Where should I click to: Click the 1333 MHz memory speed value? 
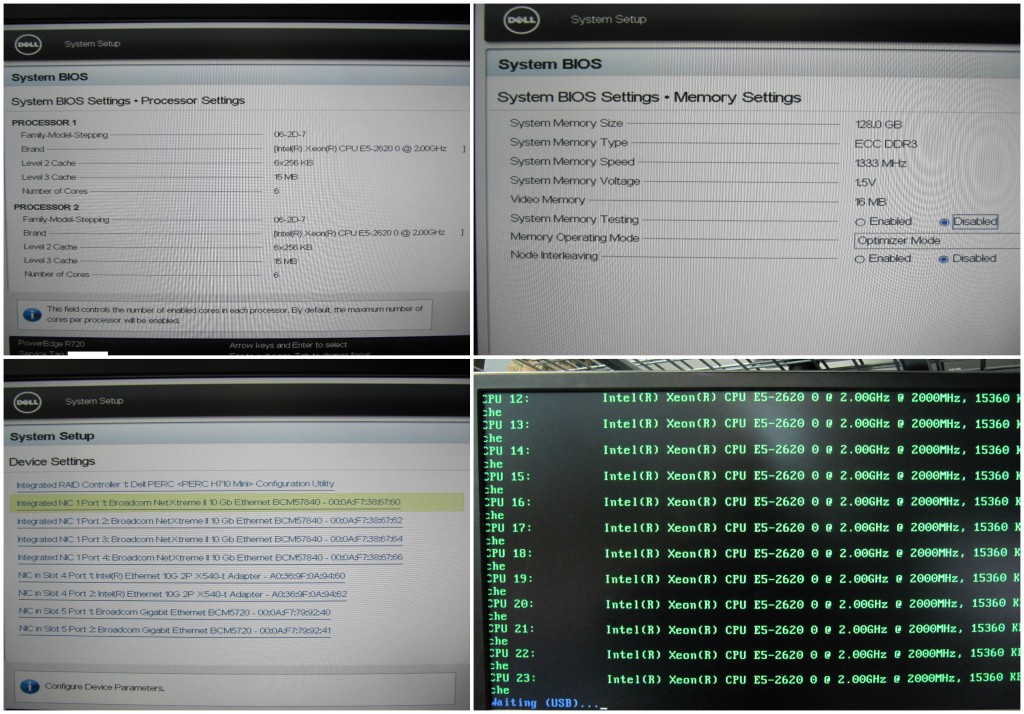[x=880, y=163]
